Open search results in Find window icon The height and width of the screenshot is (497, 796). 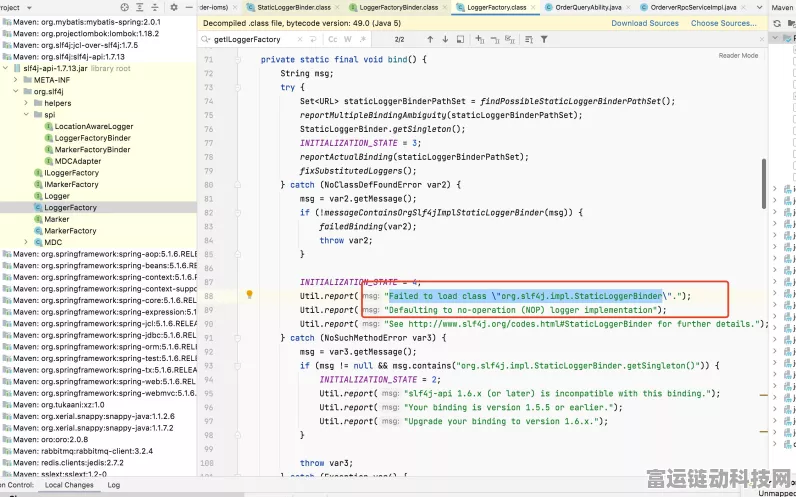[x=528, y=40]
